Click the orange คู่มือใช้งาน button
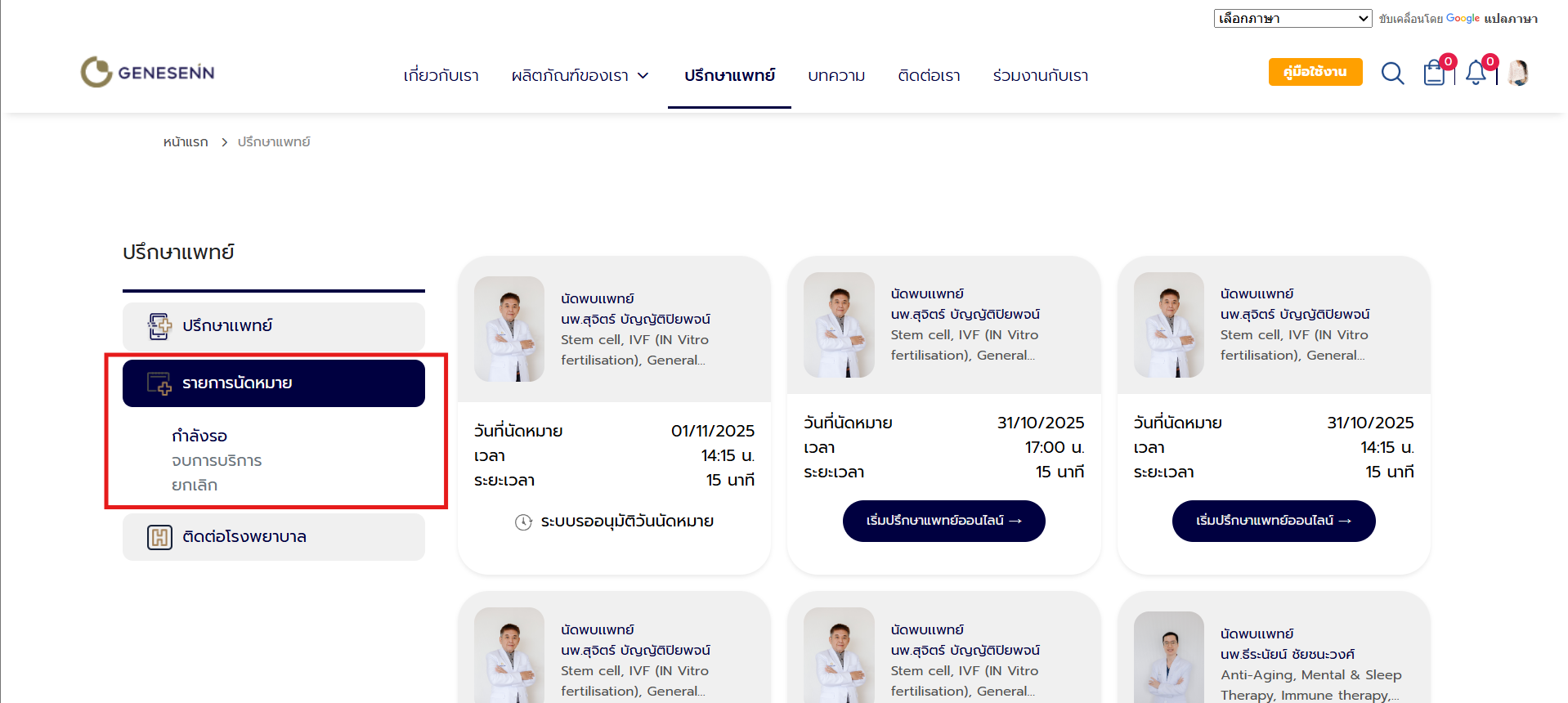The width and height of the screenshot is (1568, 703). click(x=1315, y=72)
